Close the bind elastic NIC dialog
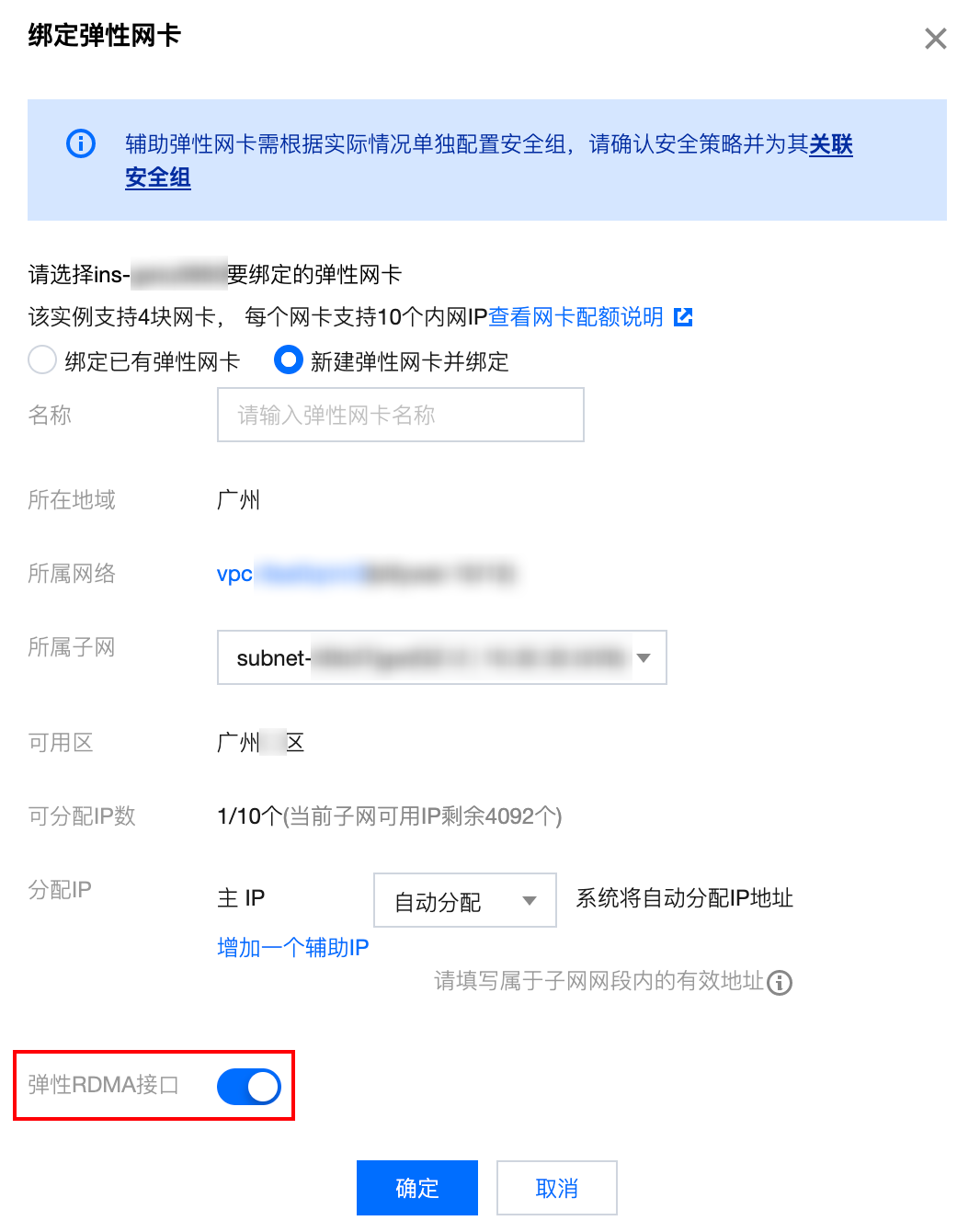Screen dimensions: 980x1232 pos(935,39)
